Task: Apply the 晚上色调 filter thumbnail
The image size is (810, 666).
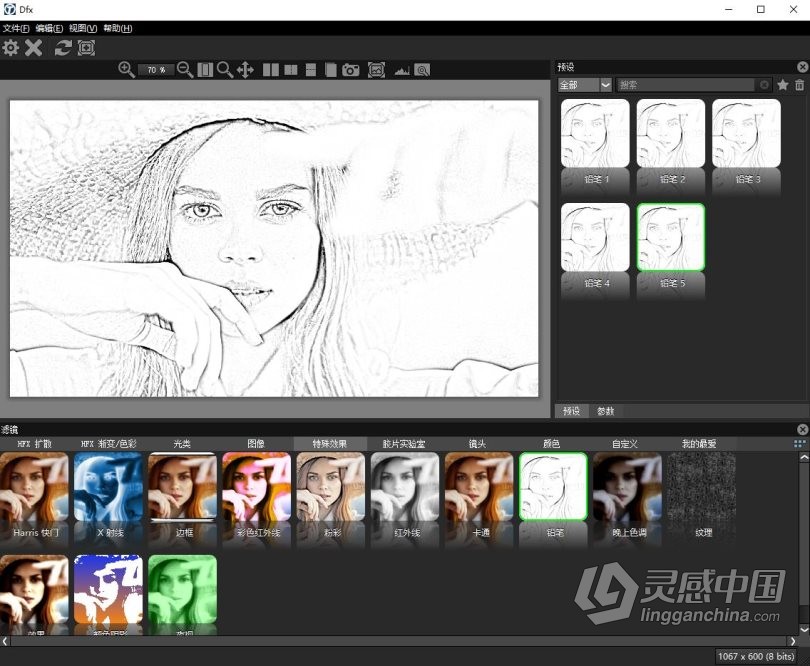Action: [x=627, y=487]
